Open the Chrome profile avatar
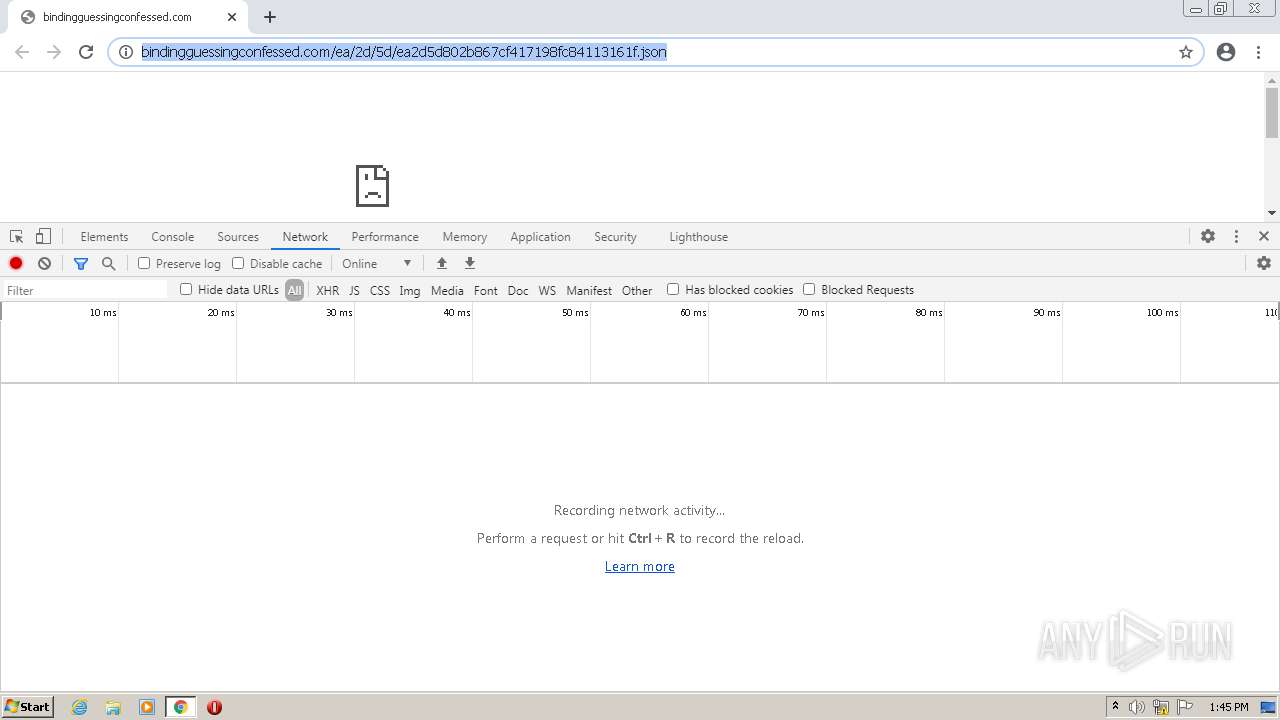 [x=1226, y=52]
